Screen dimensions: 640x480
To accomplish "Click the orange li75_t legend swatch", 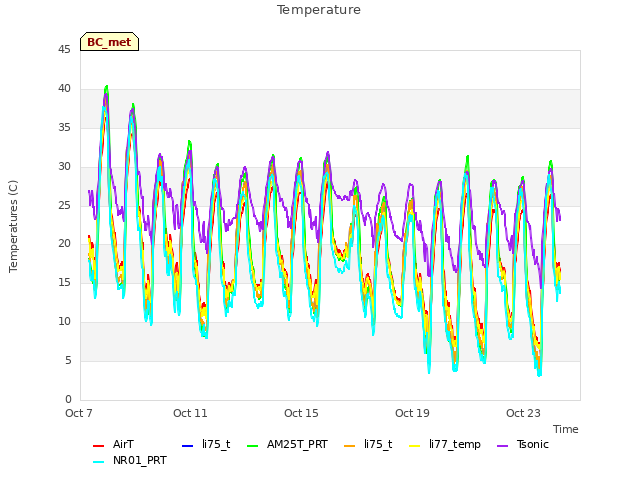I will (x=350, y=446).
